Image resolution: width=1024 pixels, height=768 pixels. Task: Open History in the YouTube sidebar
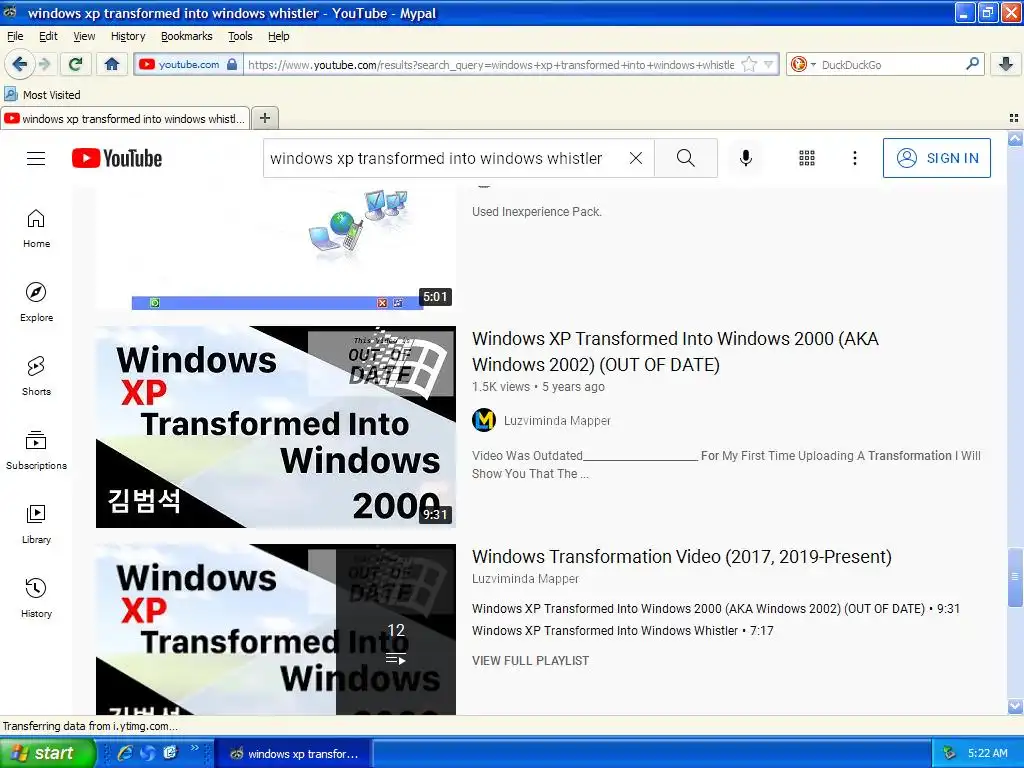(36, 598)
